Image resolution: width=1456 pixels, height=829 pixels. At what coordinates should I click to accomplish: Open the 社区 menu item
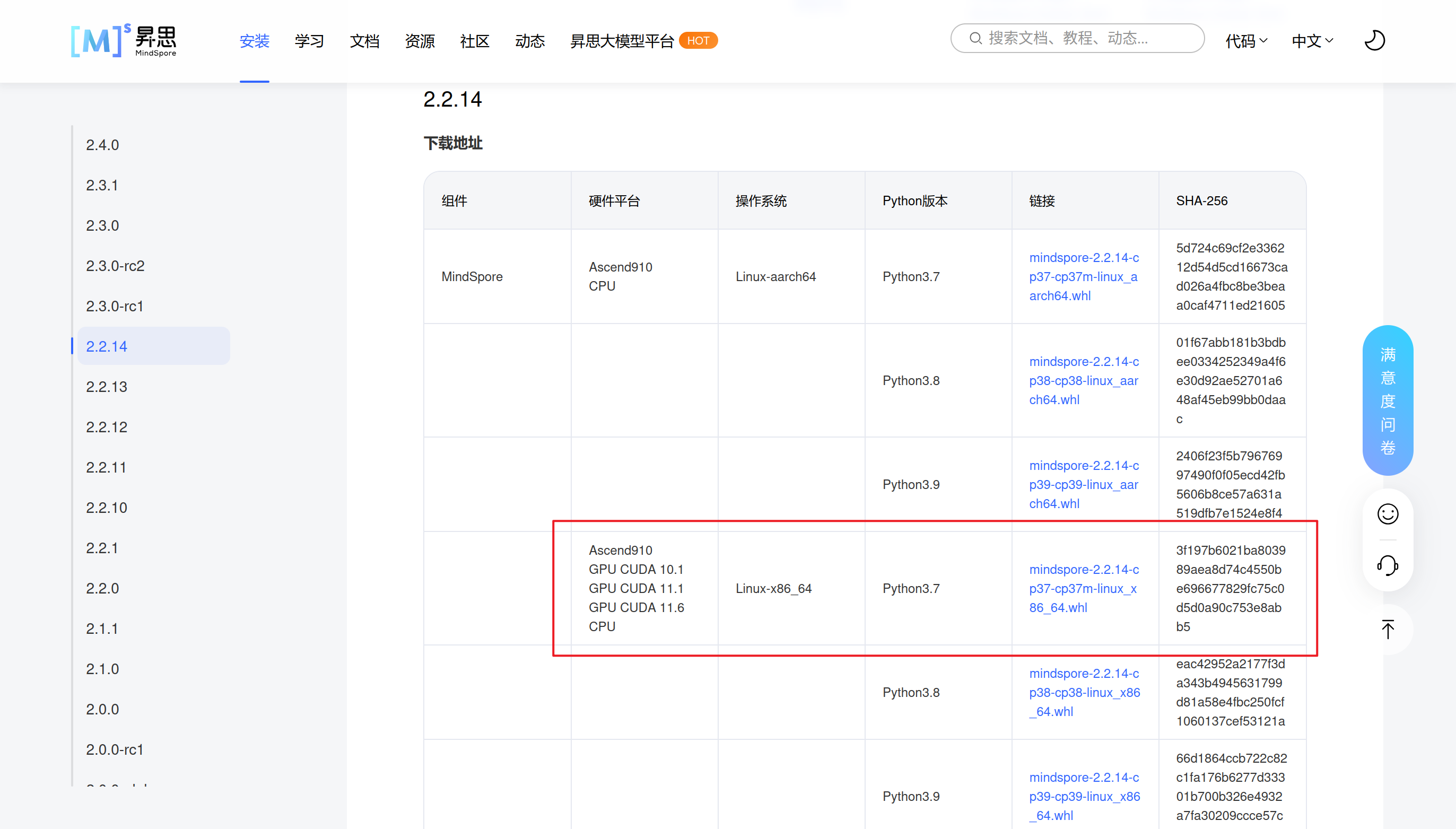(474, 41)
